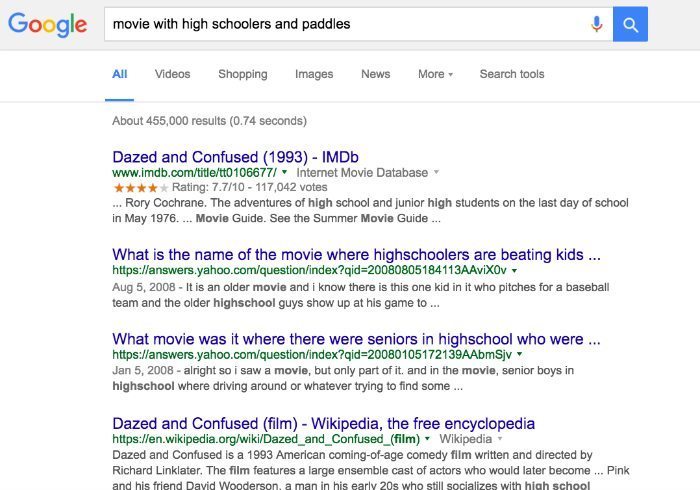Expand arrow next to en.wikipedia.org URL
Image resolution: width=700 pixels, height=490 pixels.
427,439
